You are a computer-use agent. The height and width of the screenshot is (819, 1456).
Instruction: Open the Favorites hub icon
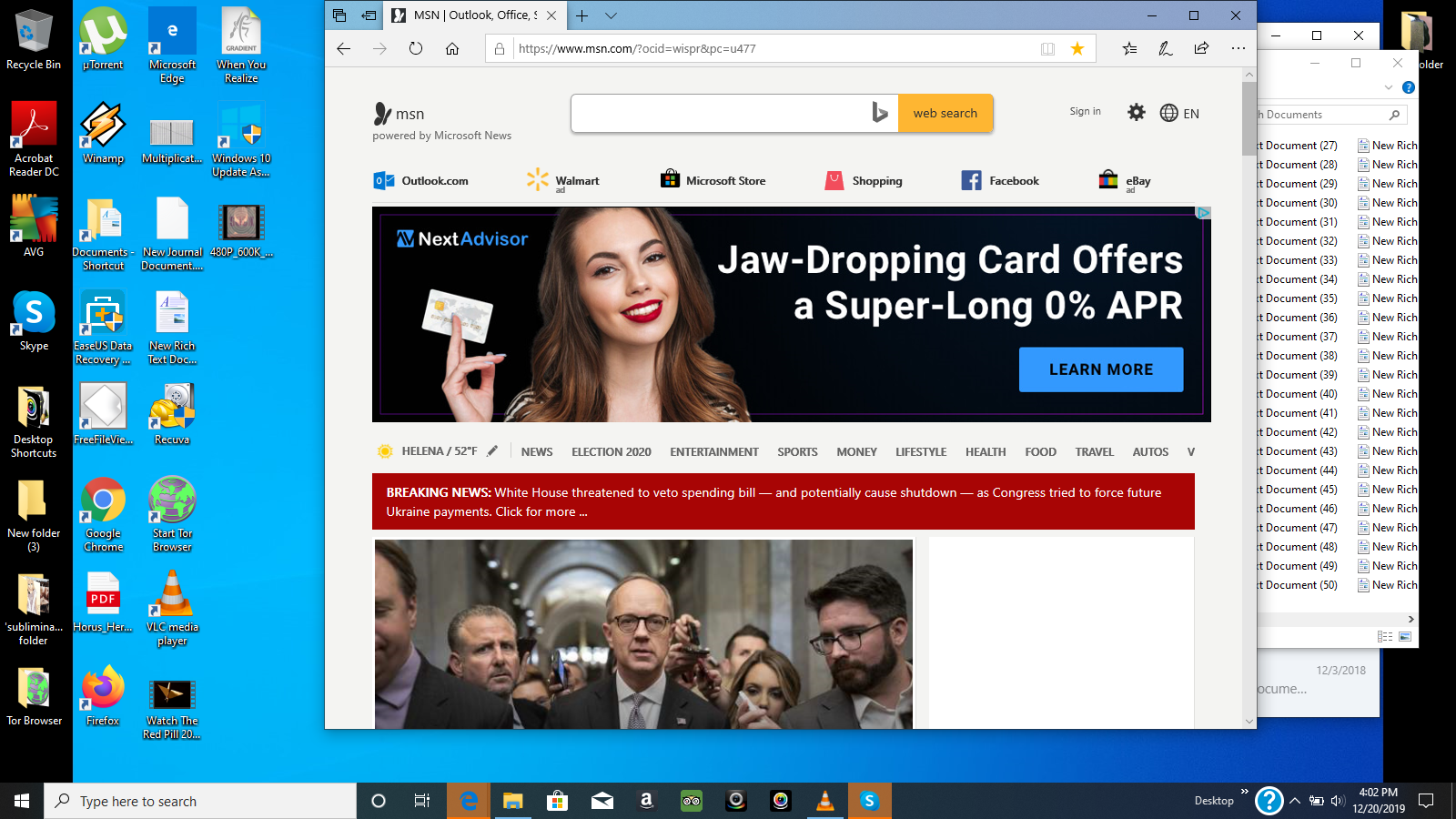point(1129,48)
